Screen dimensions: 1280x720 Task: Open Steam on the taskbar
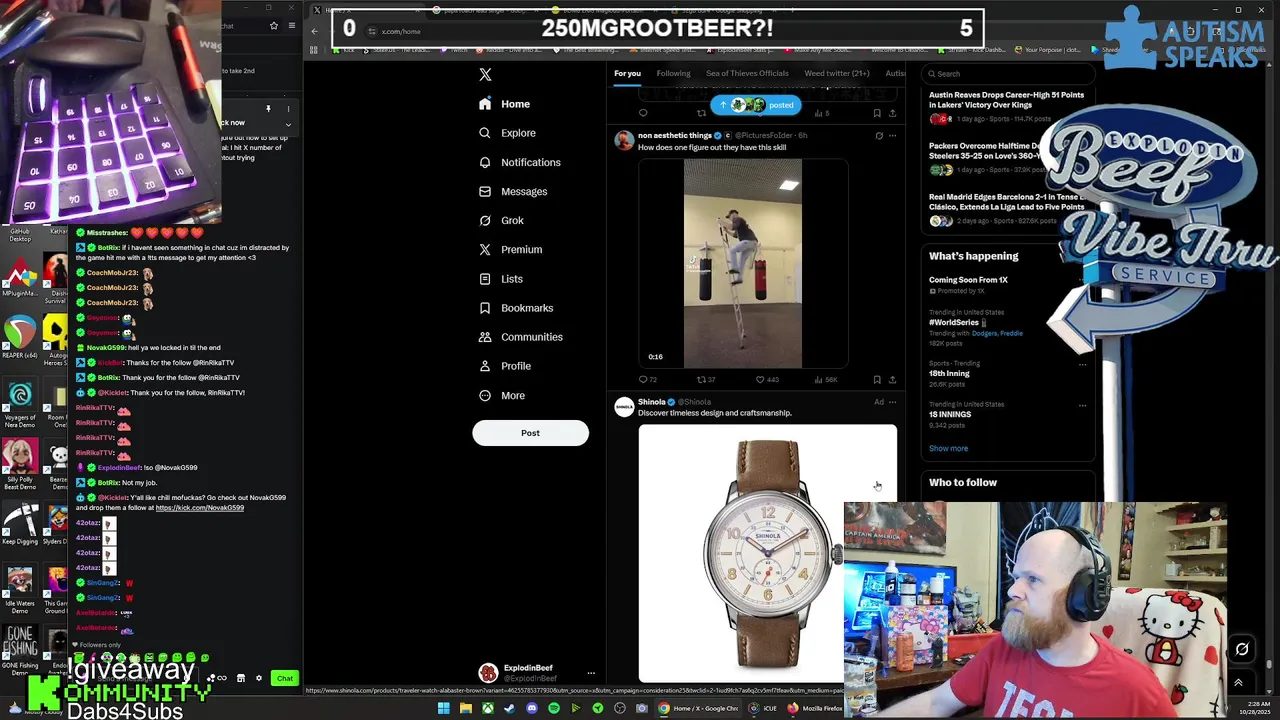(509, 708)
